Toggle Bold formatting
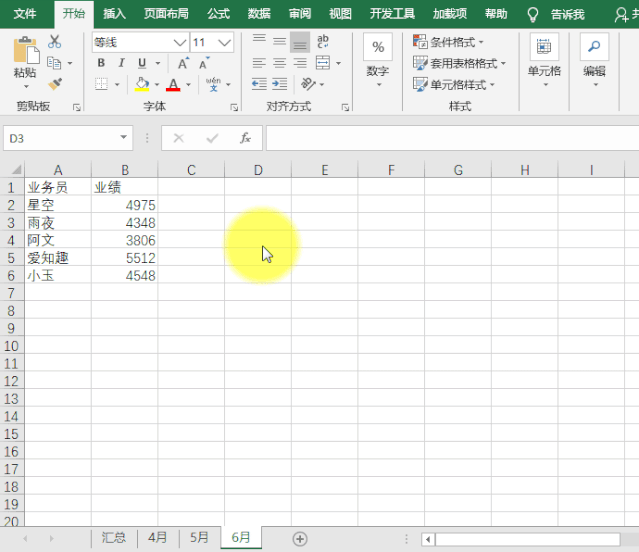The height and width of the screenshot is (552, 639). click(x=101, y=63)
